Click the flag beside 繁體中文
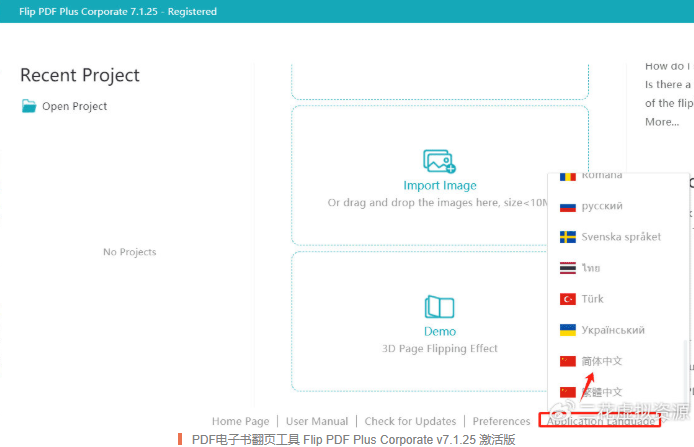This screenshot has height=447, width=694. pyautogui.click(x=568, y=392)
